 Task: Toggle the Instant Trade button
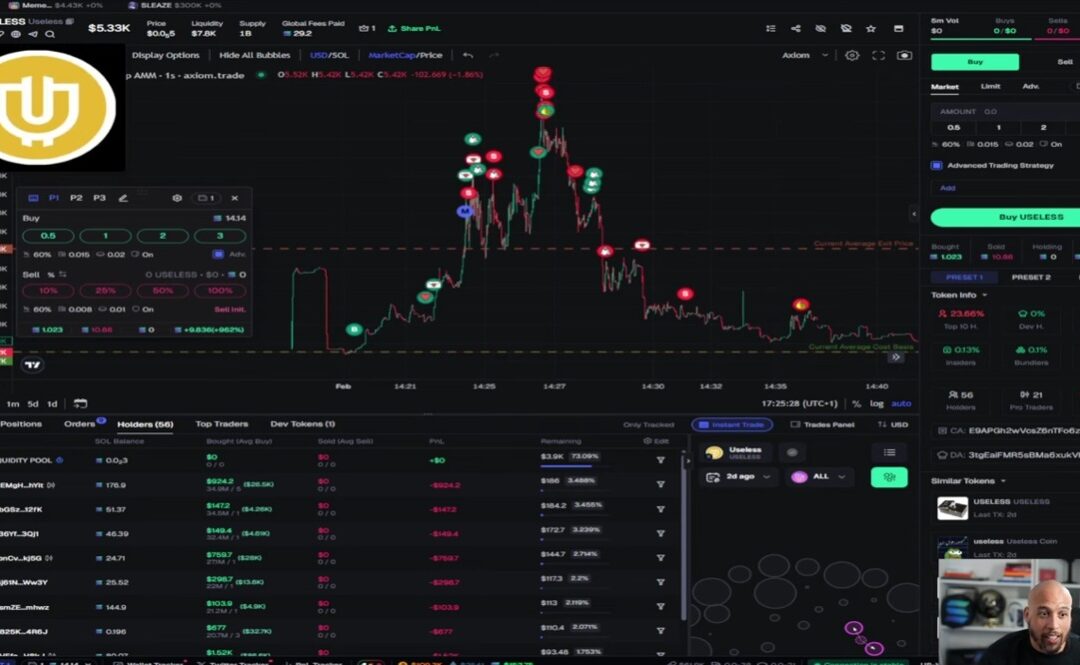pos(731,424)
